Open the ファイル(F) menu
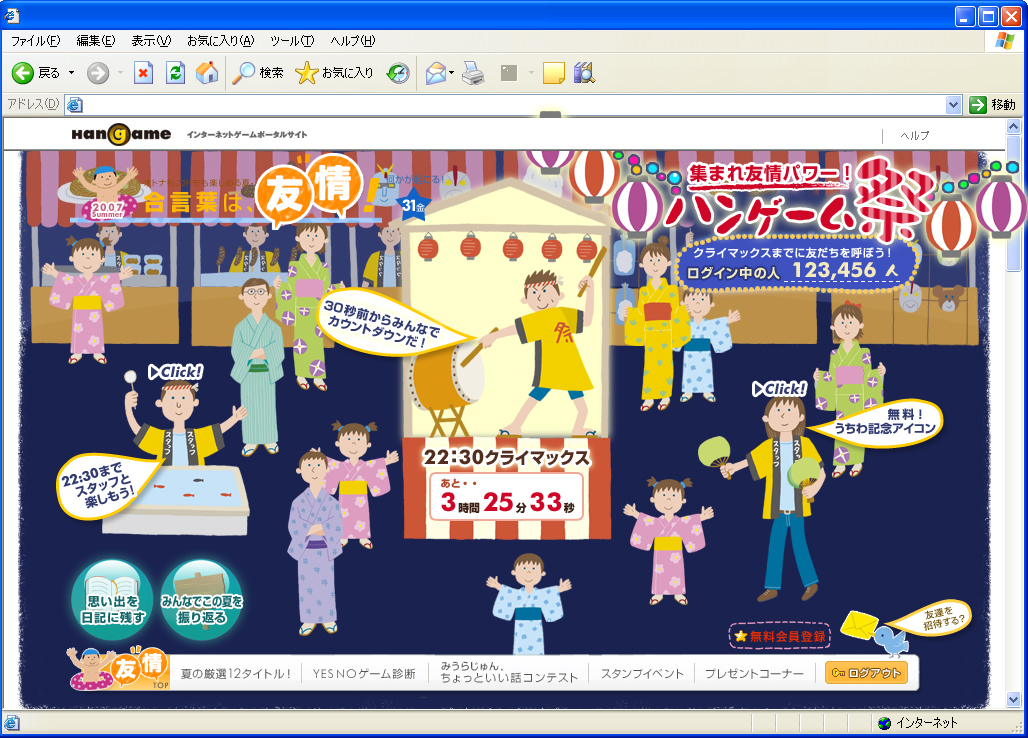Screen dimensions: 1028x738 (35, 41)
